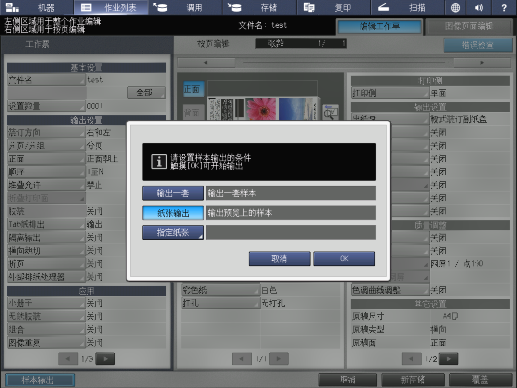The width and height of the screenshot is (517, 388).
Task: Go to previous page of 1/2 settings list
Action: pyautogui.click(x=412, y=359)
